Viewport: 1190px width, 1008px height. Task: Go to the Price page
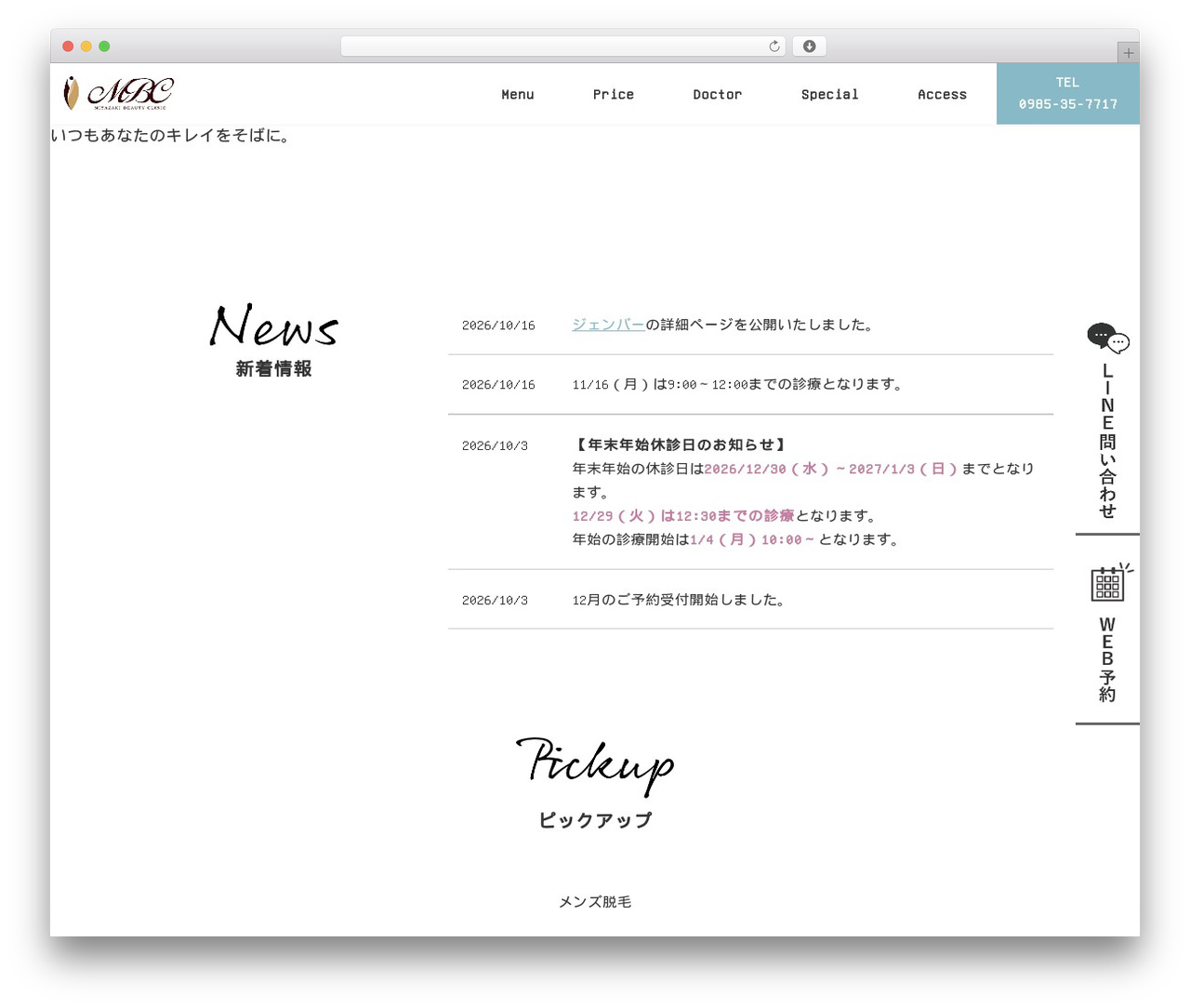(614, 94)
